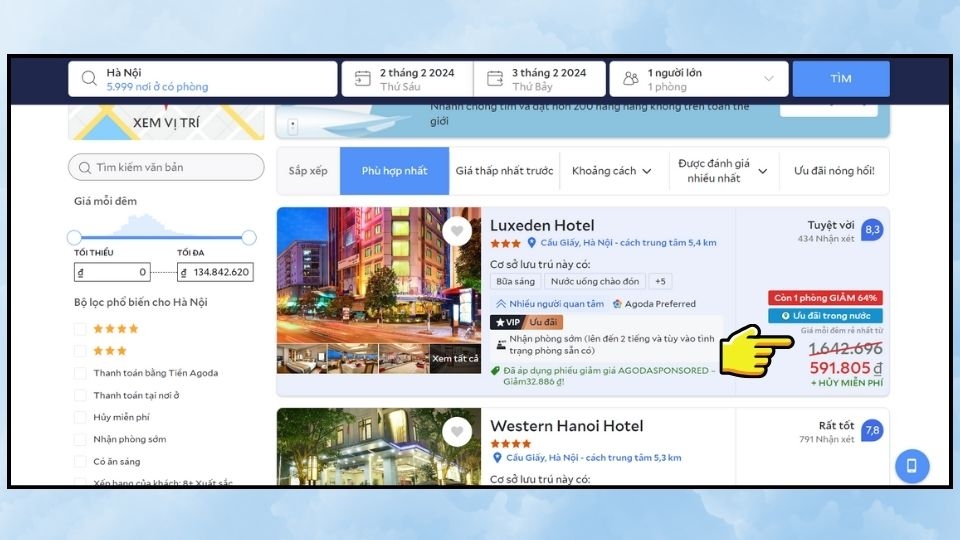Click the VIP star badge
Viewport: 960px width, 540px height.
pyautogui.click(x=508, y=322)
